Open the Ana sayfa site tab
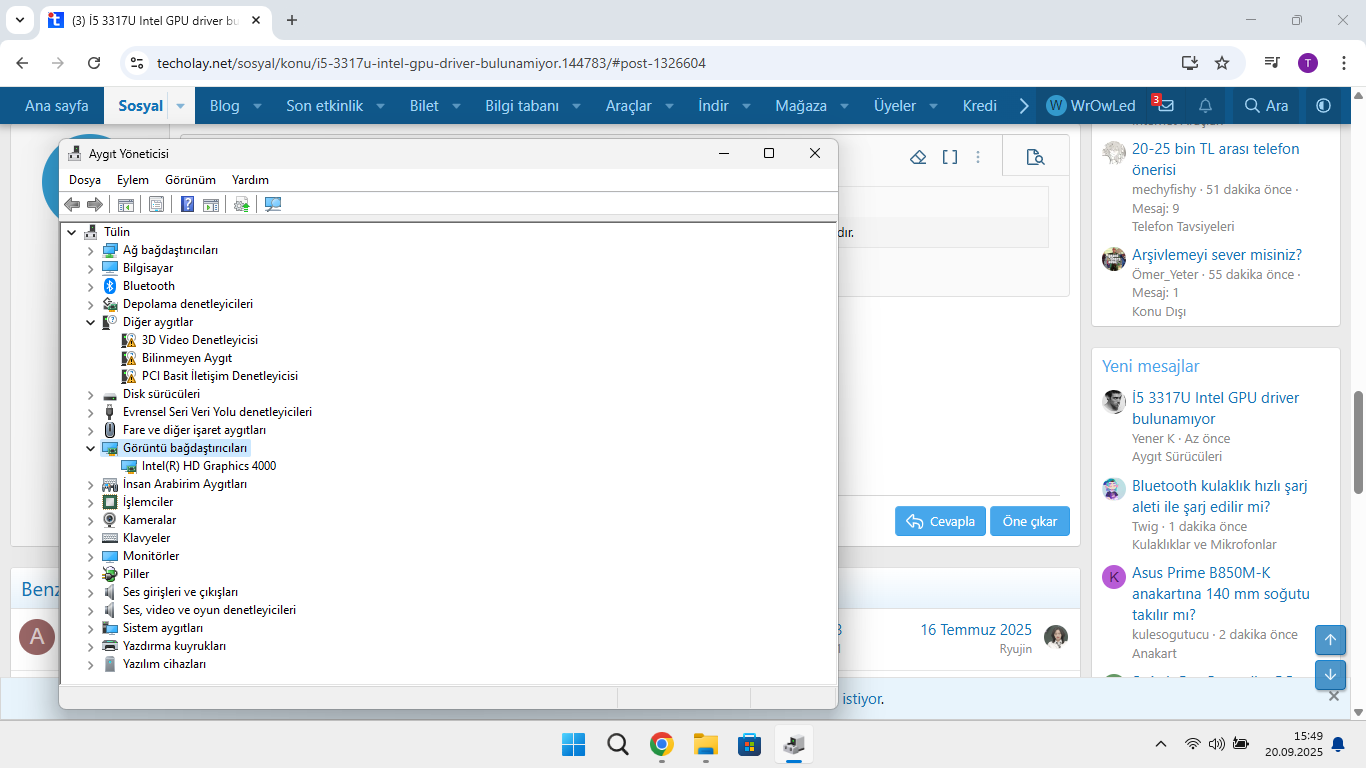This screenshot has height=768, width=1366. (x=56, y=105)
